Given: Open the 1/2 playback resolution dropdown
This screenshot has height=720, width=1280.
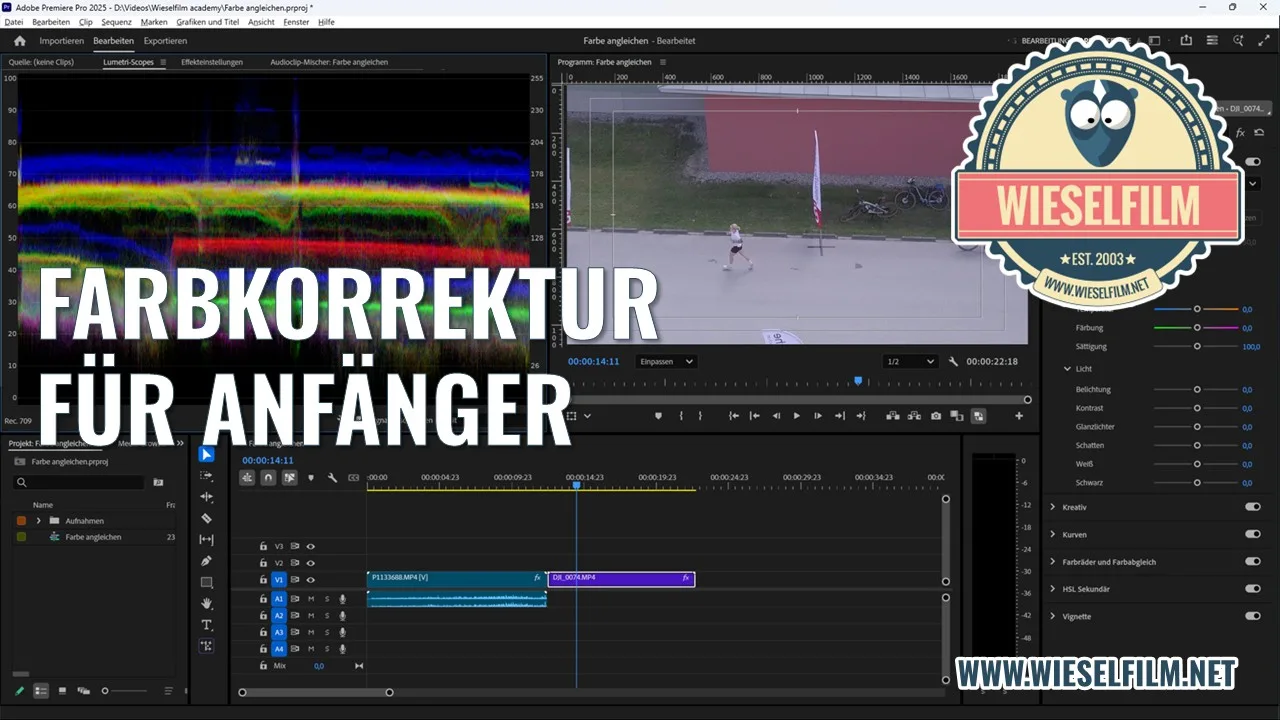Looking at the screenshot, I should (910, 361).
